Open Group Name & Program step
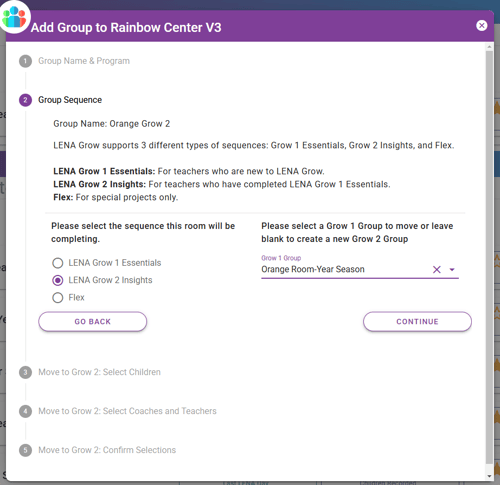Viewport: 500px width, 485px height. 84,61
